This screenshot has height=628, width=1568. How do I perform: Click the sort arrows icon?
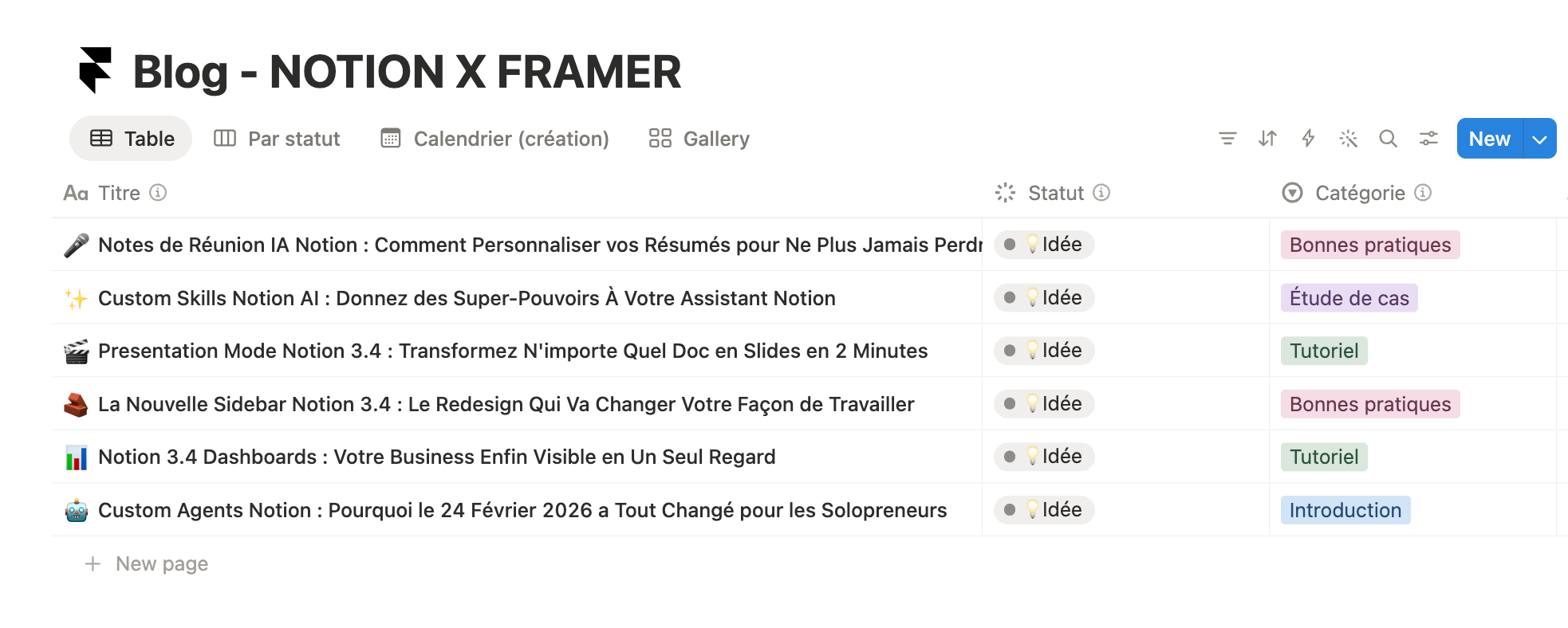1267,139
